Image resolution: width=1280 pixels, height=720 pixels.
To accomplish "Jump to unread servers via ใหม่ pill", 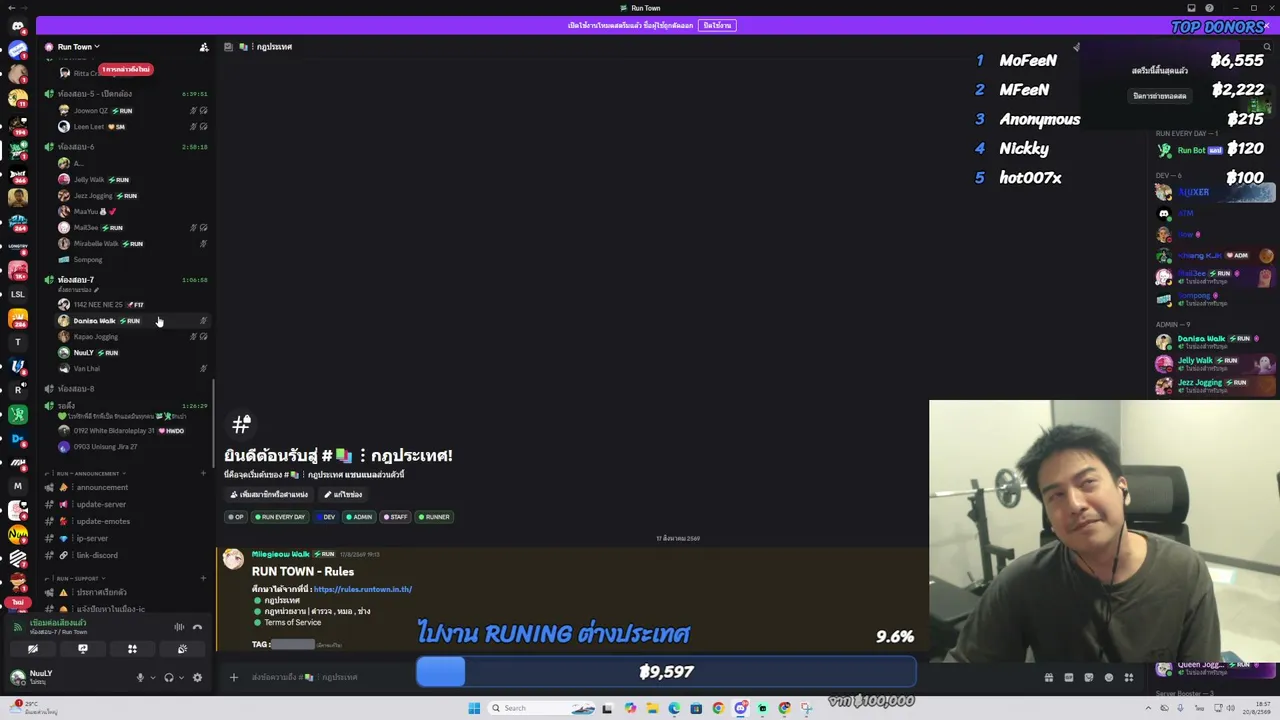I will pos(18,603).
